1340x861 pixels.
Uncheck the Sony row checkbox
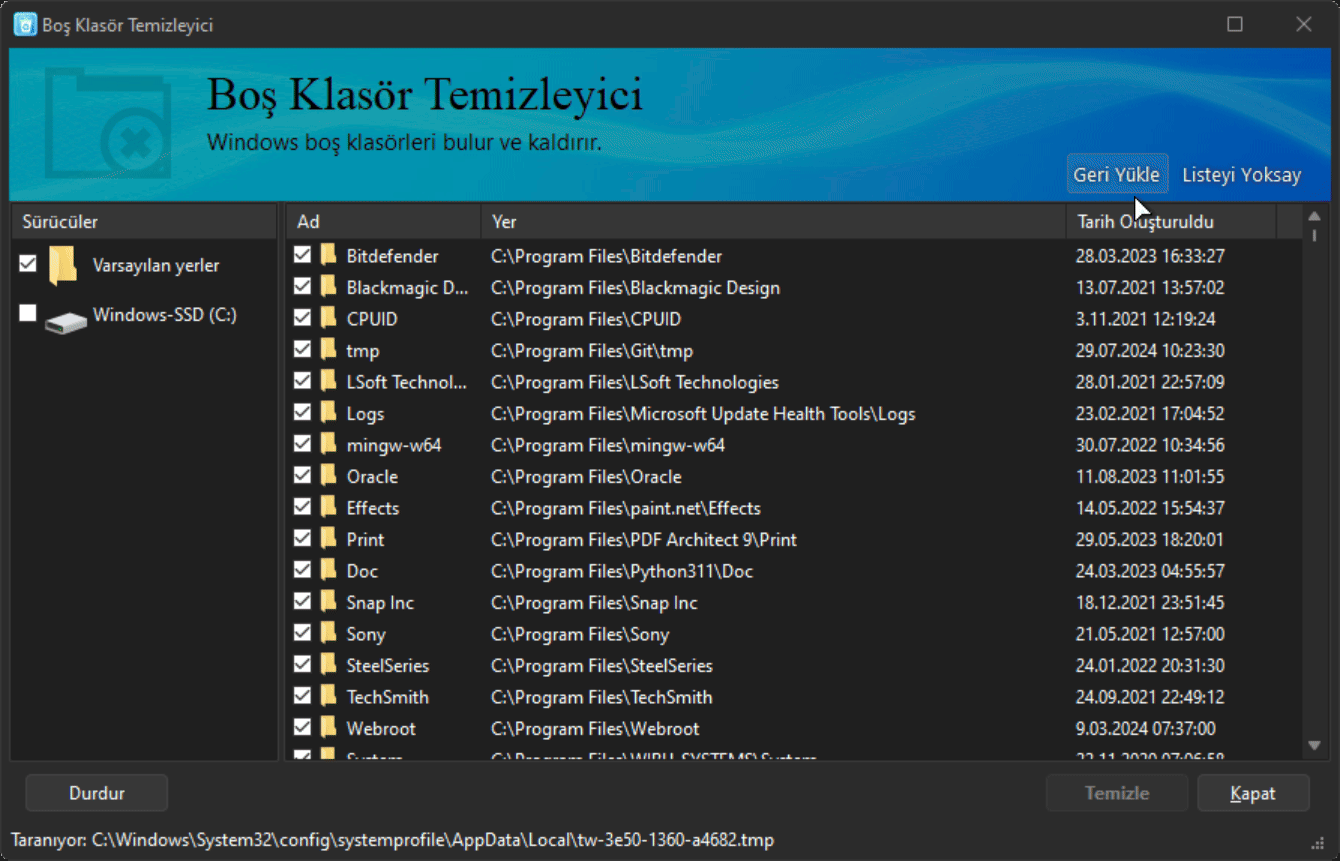303,633
